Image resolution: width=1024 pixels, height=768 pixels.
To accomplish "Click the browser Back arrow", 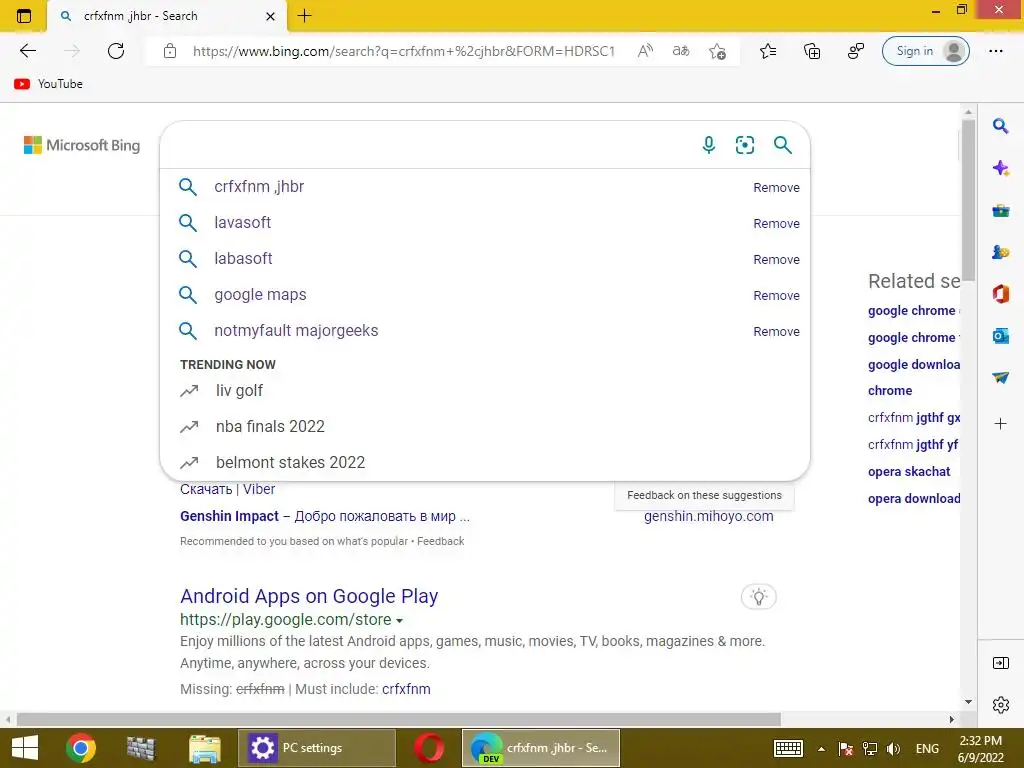I will pyautogui.click(x=28, y=51).
